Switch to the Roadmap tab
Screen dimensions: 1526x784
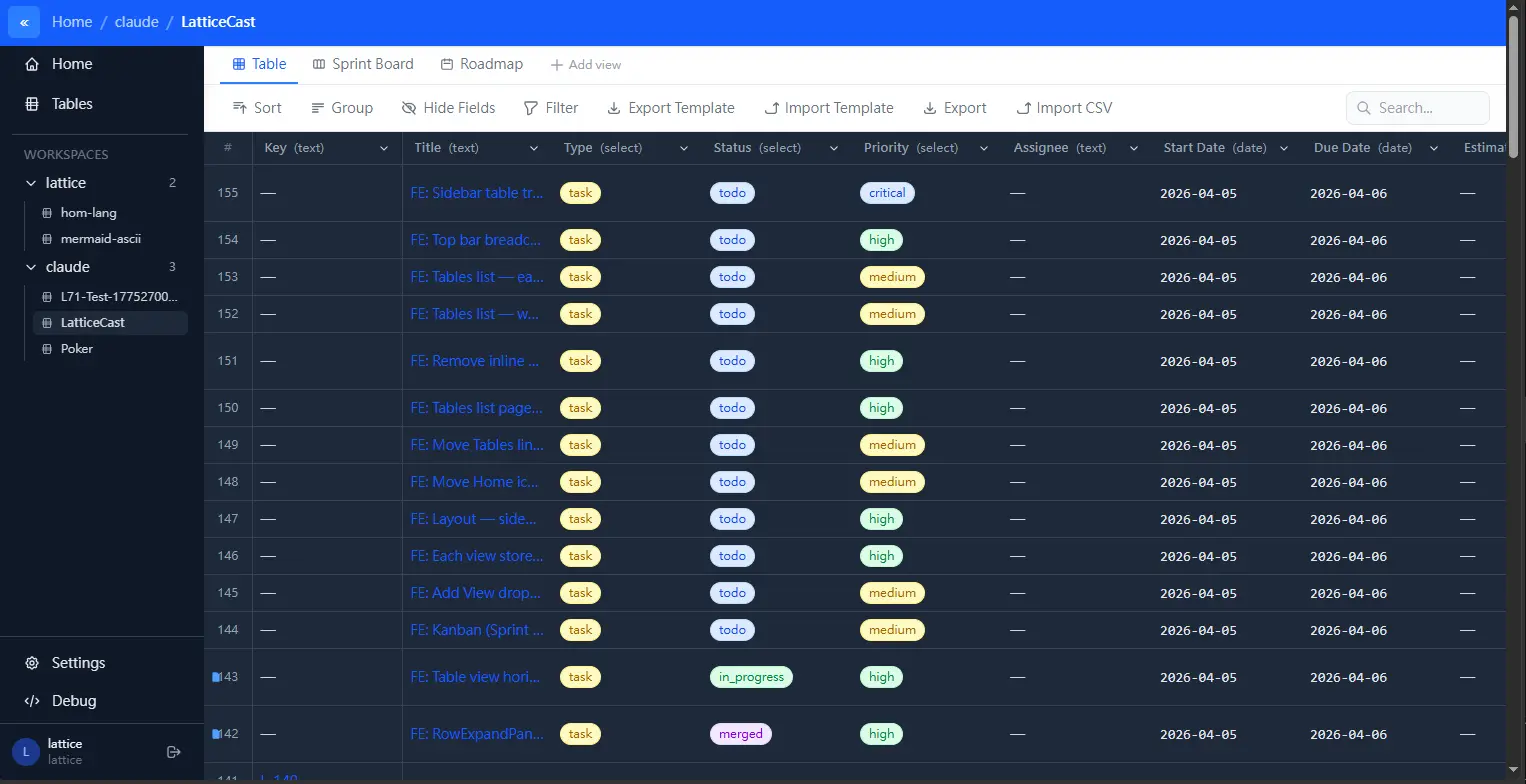pos(481,64)
